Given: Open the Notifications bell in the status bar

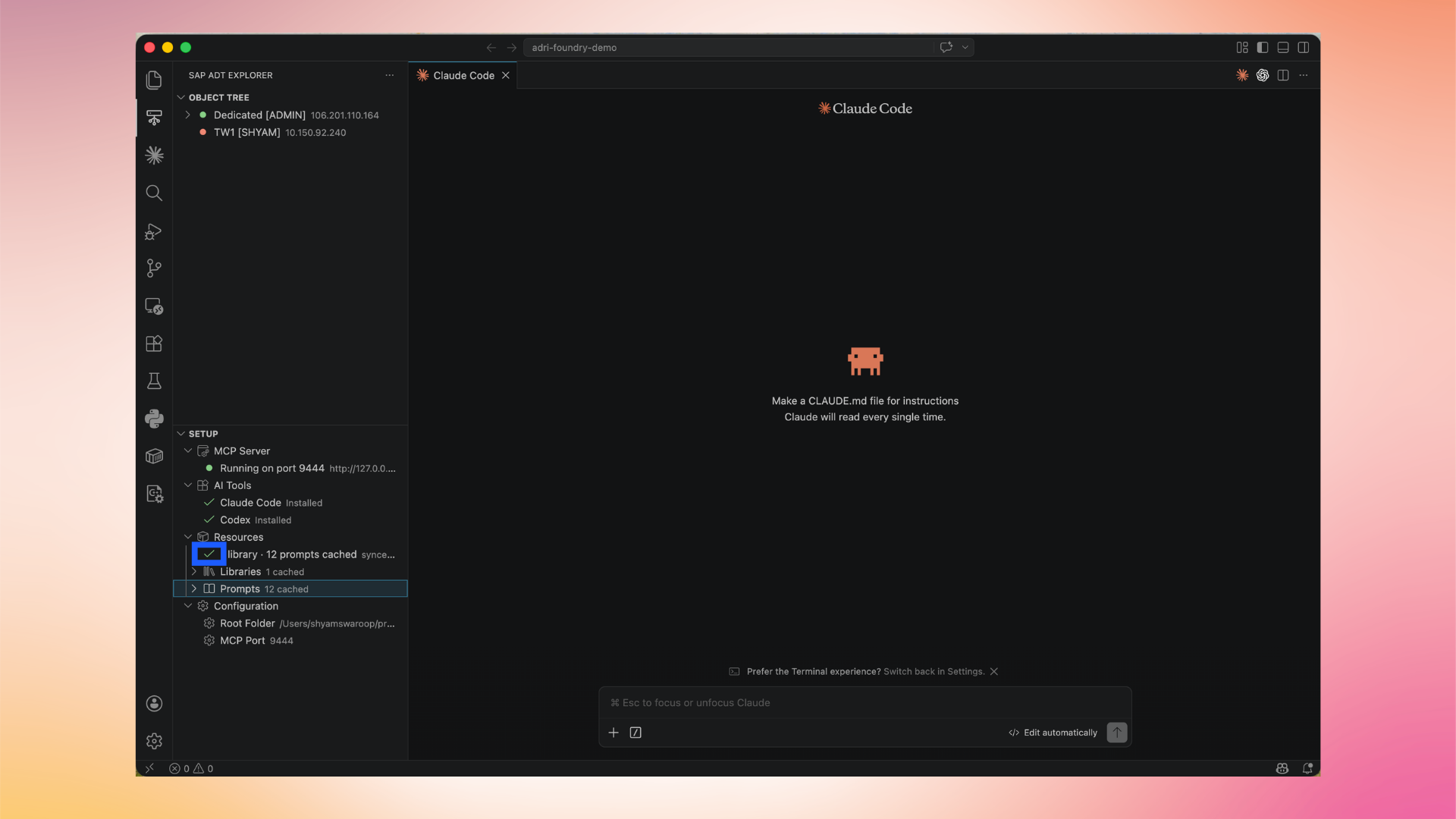Looking at the screenshot, I should pos(1308,768).
